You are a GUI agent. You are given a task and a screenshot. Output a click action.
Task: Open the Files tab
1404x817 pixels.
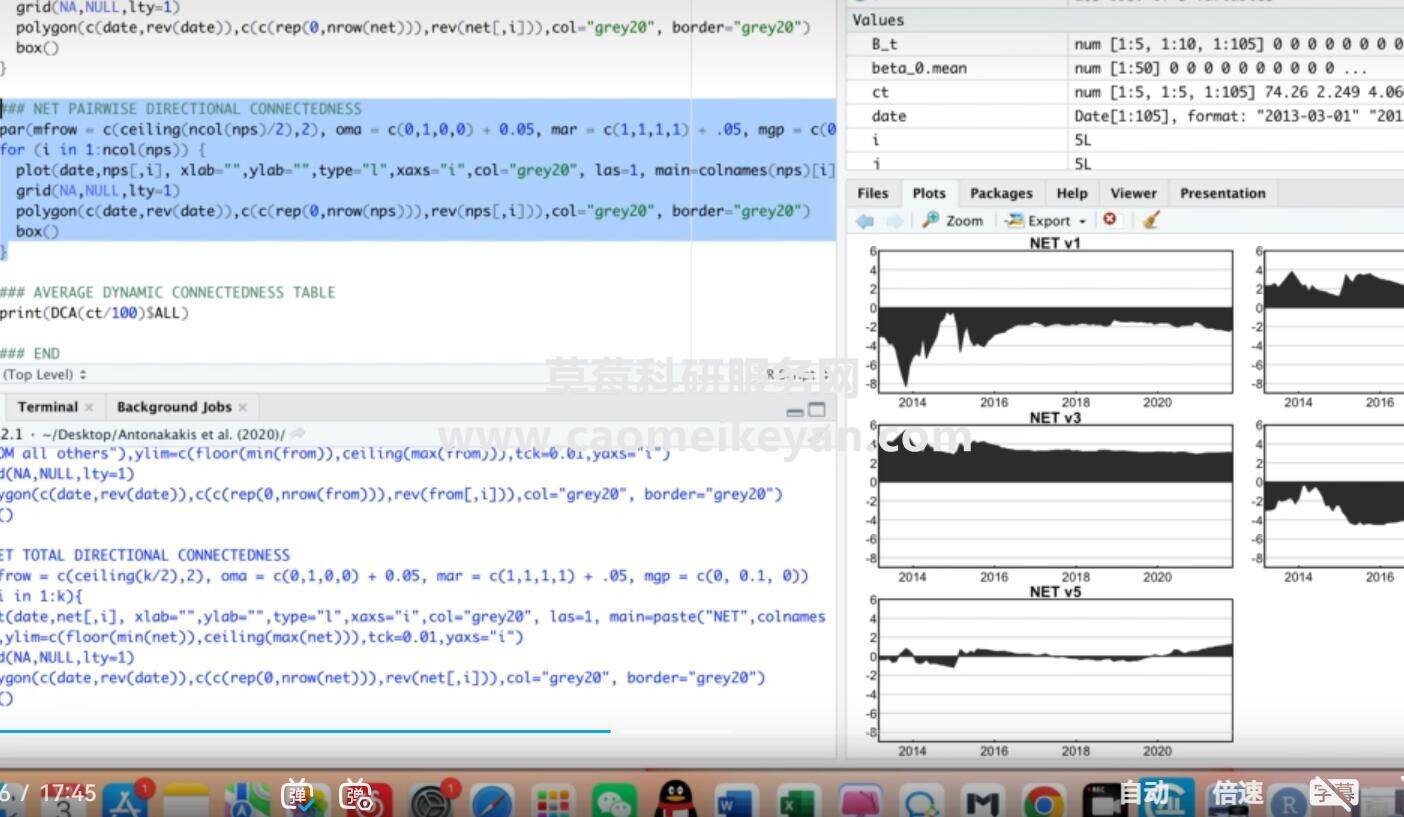tap(872, 193)
